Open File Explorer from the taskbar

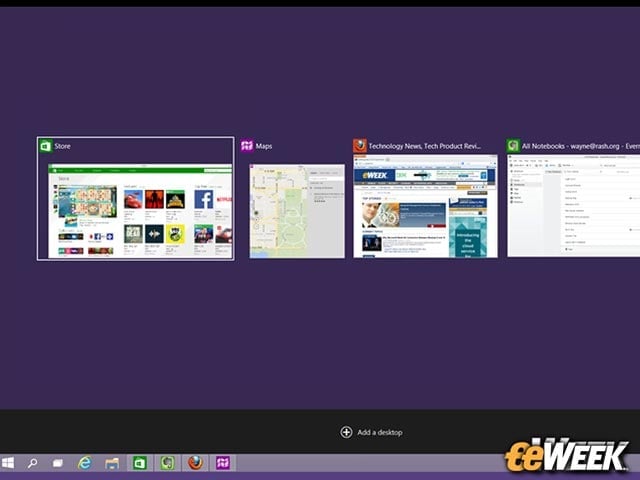pyautogui.click(x=112, y=463)
